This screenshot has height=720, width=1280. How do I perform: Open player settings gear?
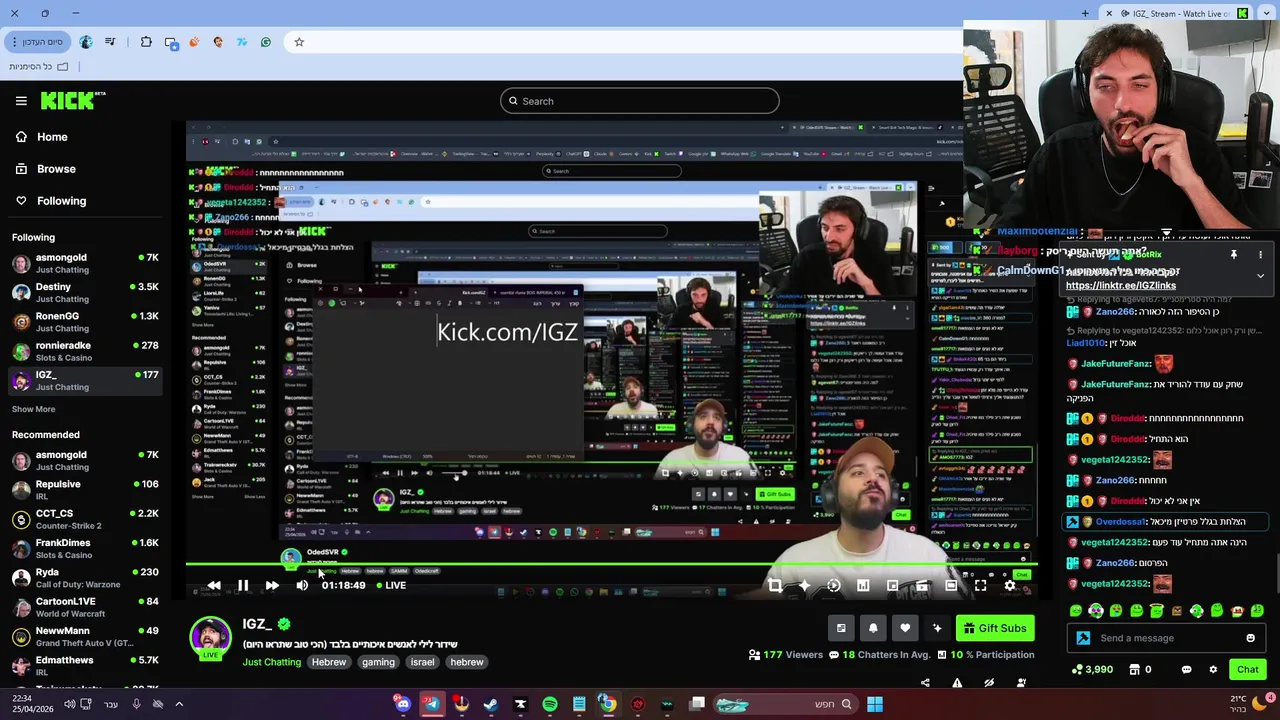[1010, 586]
